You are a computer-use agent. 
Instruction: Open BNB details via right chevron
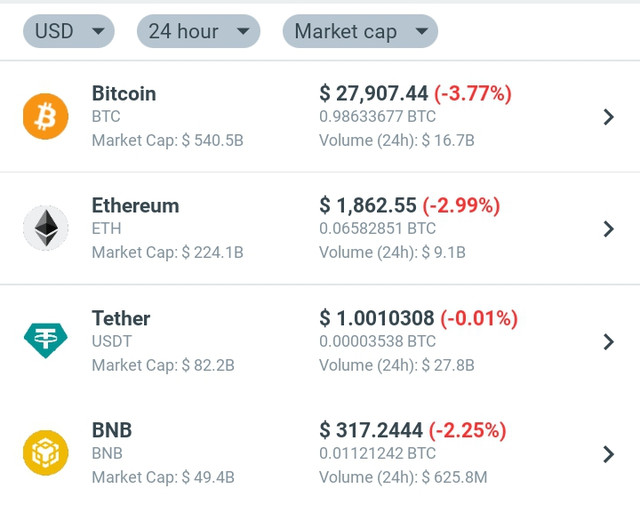click(609, 454)
